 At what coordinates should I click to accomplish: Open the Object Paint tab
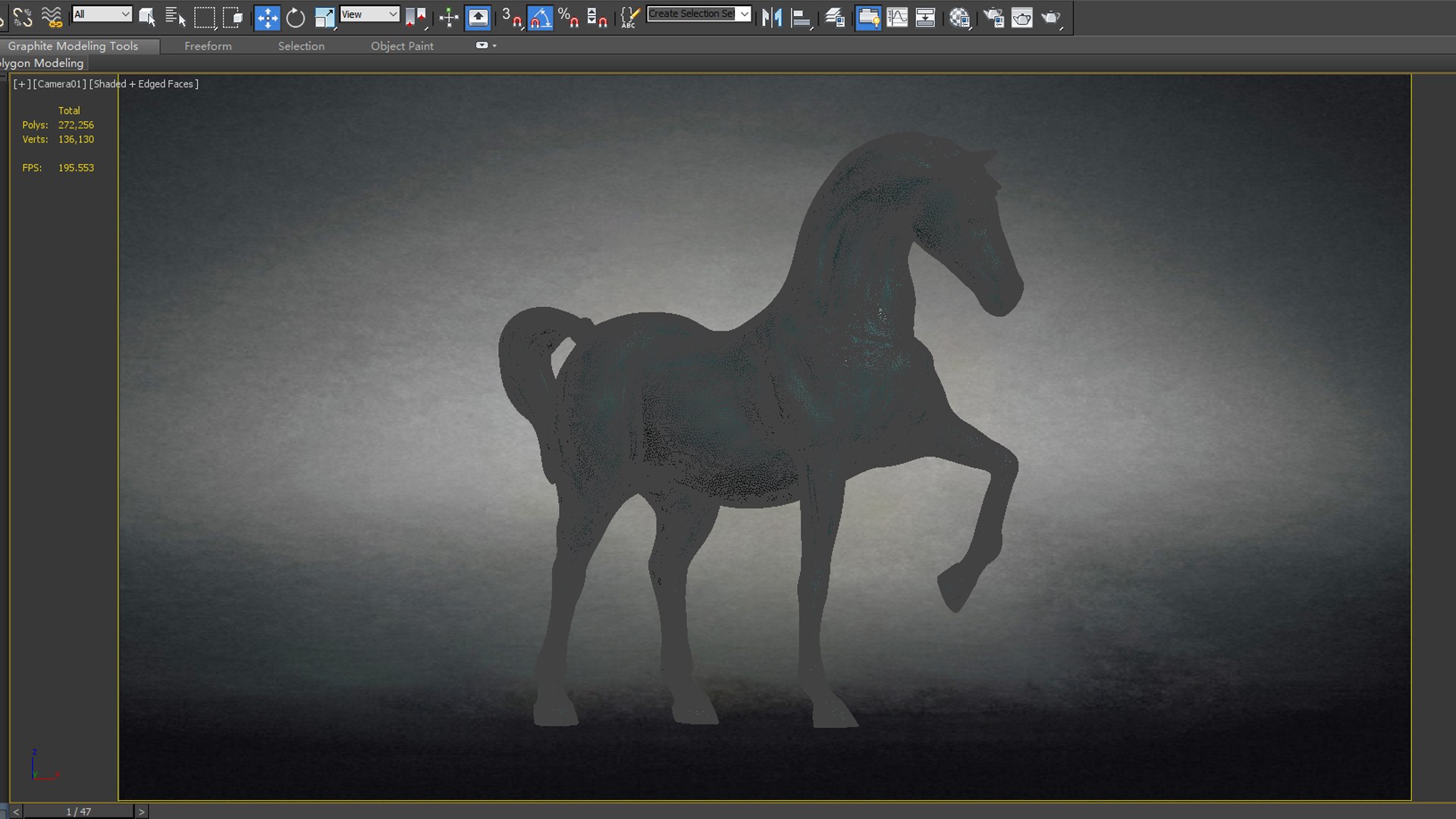click(402, 46)
